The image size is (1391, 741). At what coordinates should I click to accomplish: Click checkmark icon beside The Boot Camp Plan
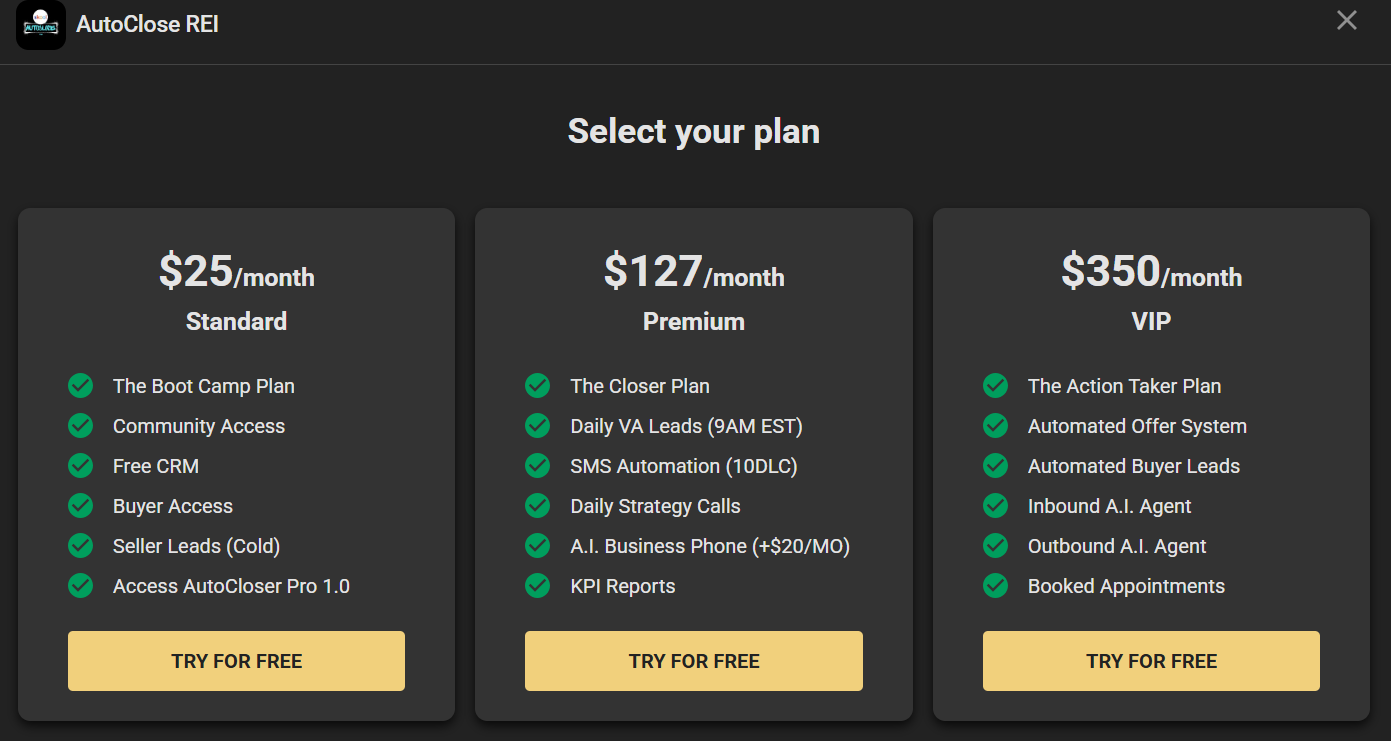tap(81, 386)
